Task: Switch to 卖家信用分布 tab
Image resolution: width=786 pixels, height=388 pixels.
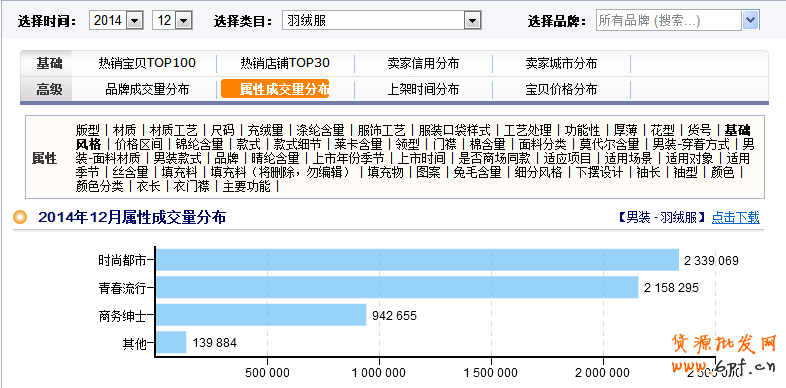Action: click(x=423, y=64)
